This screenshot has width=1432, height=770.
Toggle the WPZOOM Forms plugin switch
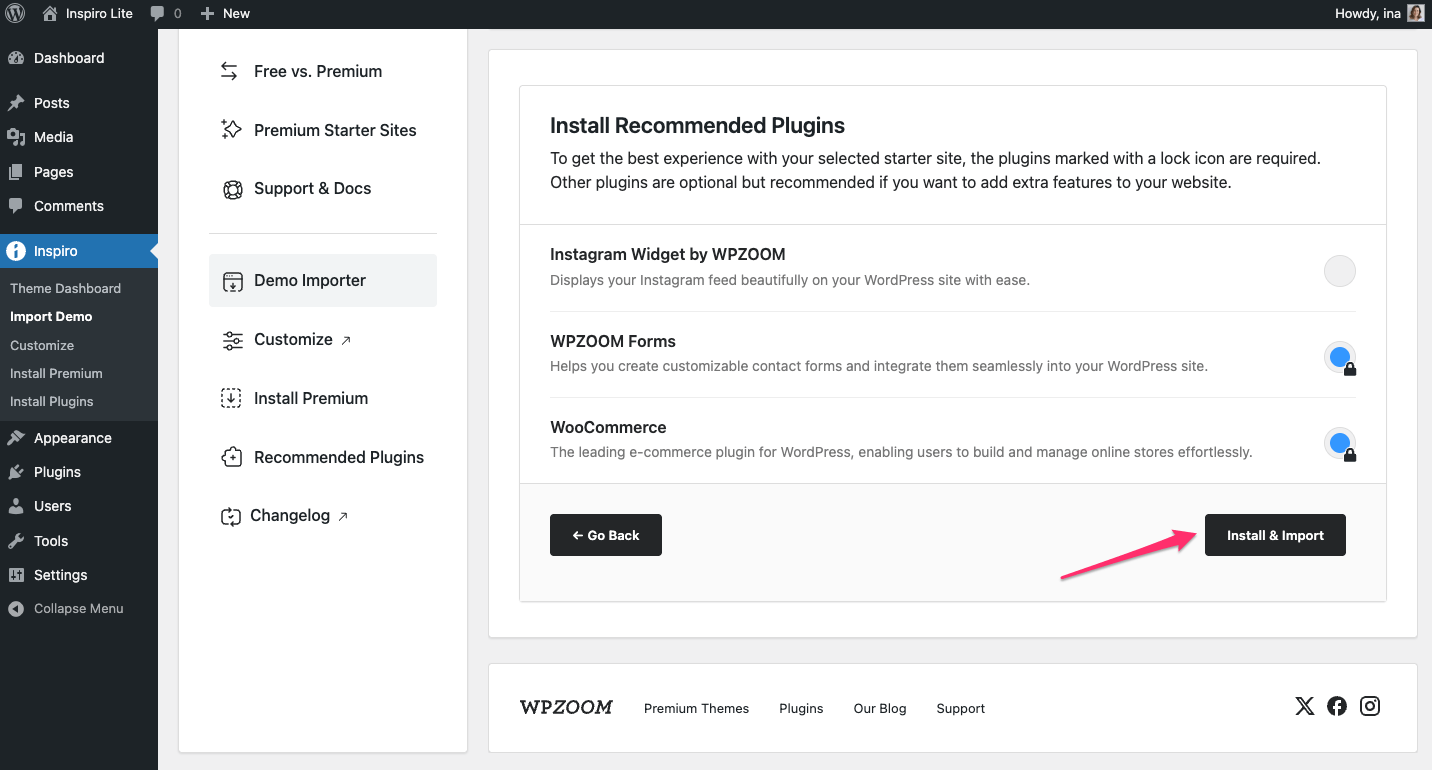tap(1339, 357)
